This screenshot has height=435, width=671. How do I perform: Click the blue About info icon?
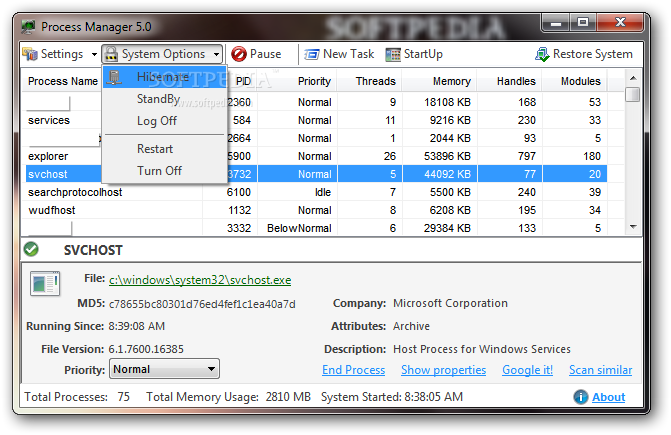tap(581, 397)
